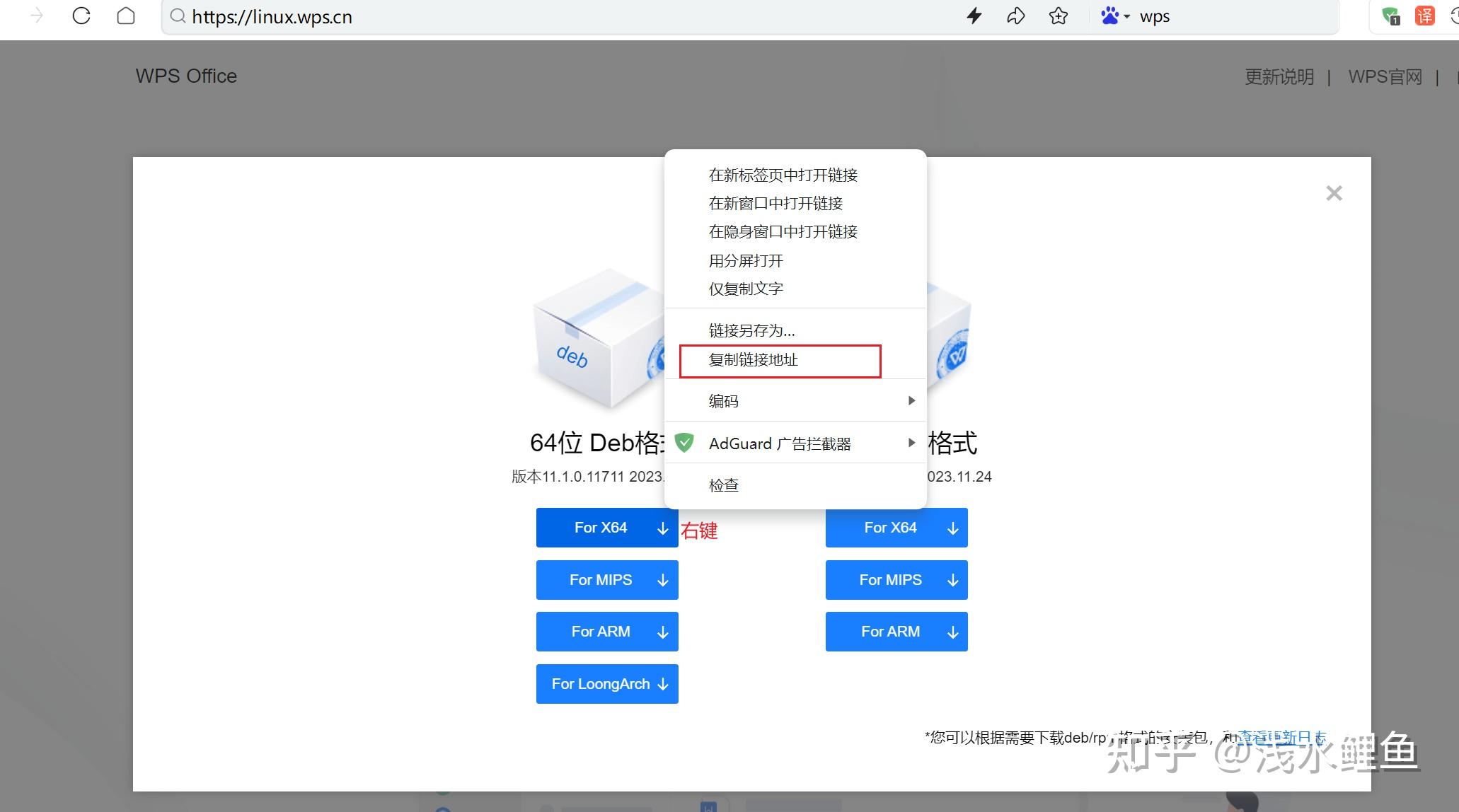The width and height of the screenshot is (1459, 812).
Task: Click 链接另存为 menu entry
Action: coord(751,330)
